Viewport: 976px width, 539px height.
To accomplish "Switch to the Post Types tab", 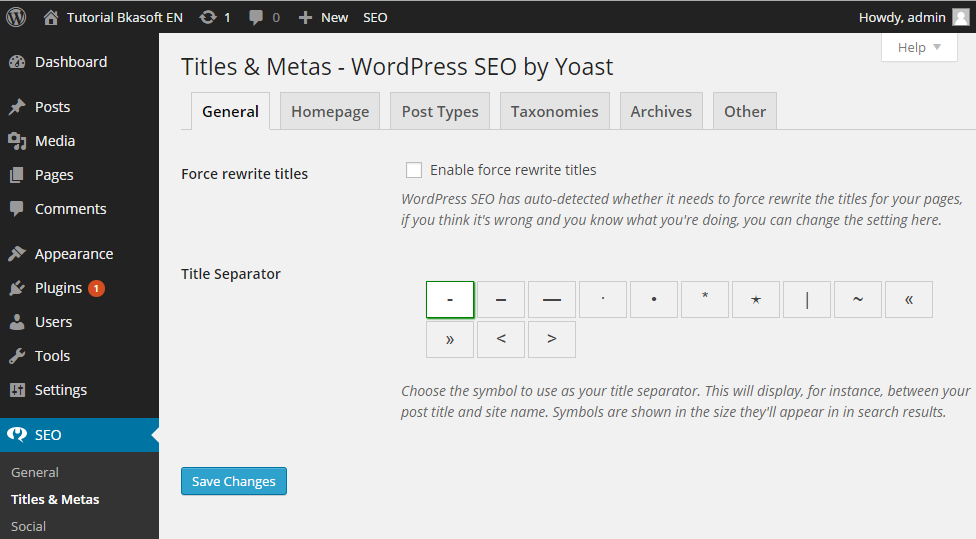I will click(440, 111).
